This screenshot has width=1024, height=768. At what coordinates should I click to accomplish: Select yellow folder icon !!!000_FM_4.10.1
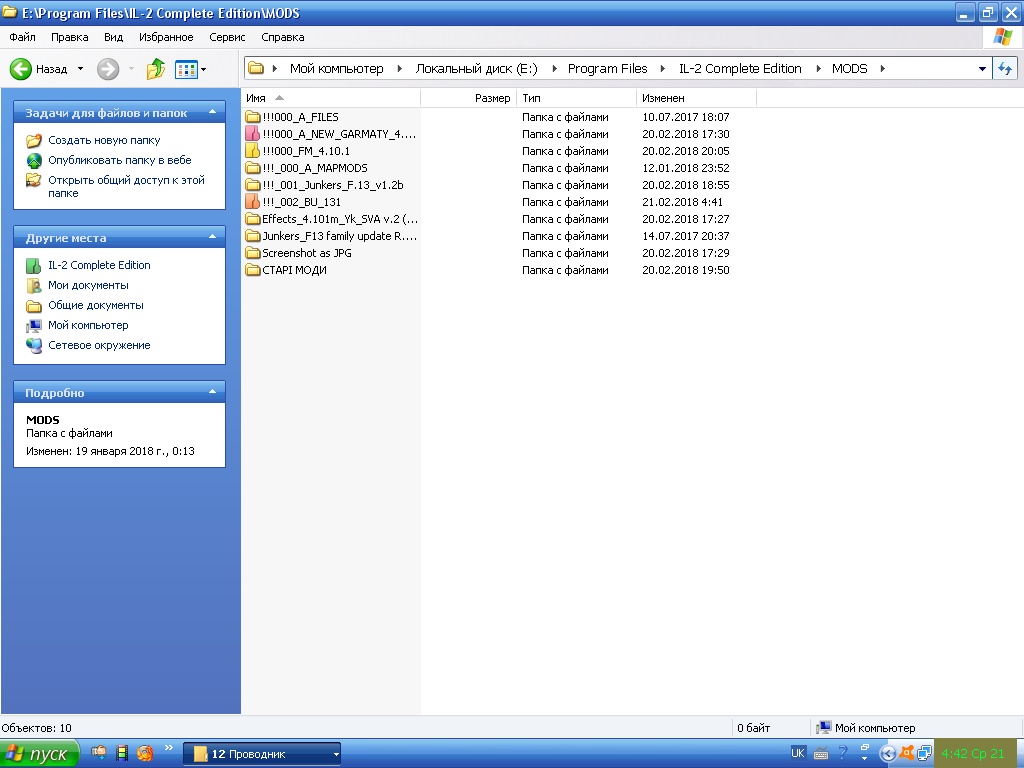pos(253,151)
